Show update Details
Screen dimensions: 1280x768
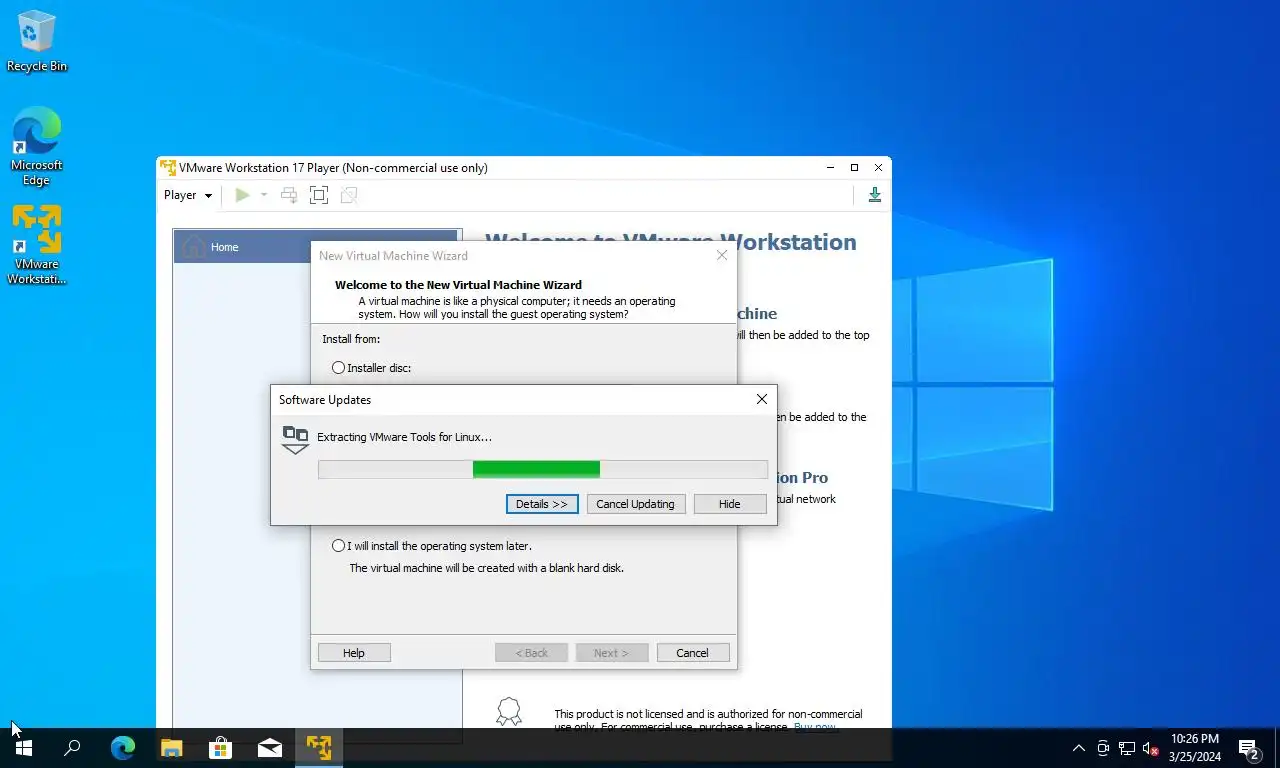point(542,504)
